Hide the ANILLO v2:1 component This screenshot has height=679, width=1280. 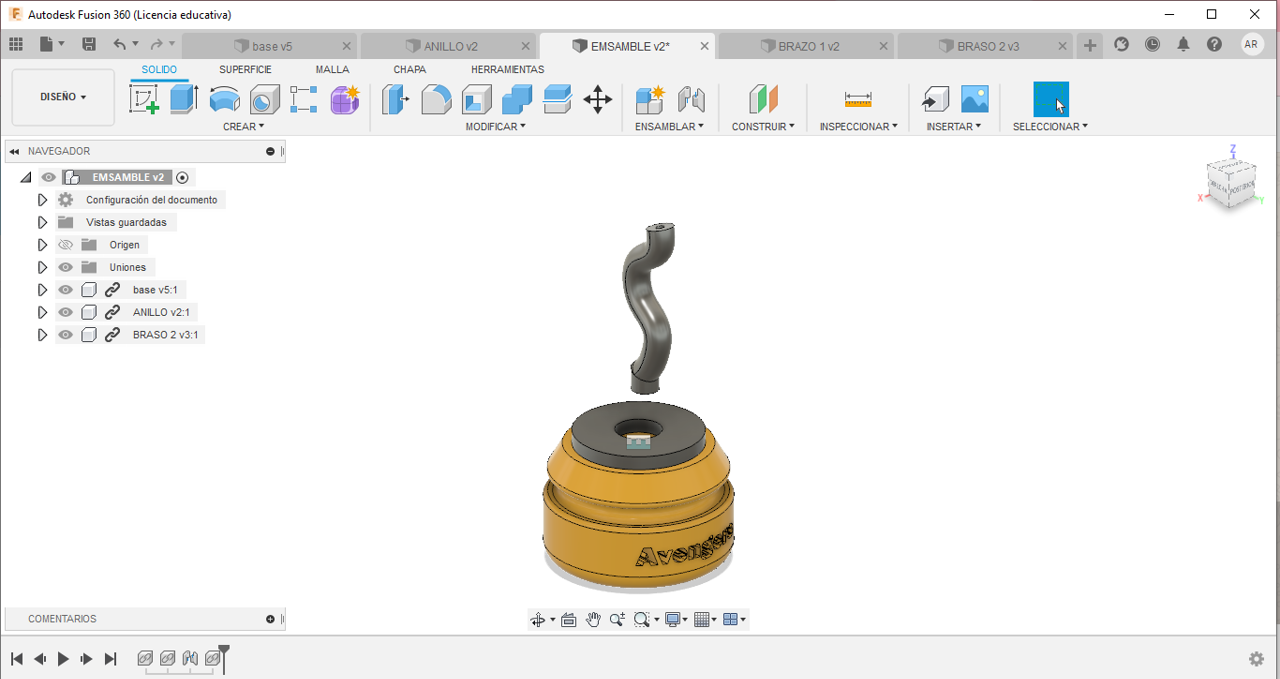(x=66, y=312)
